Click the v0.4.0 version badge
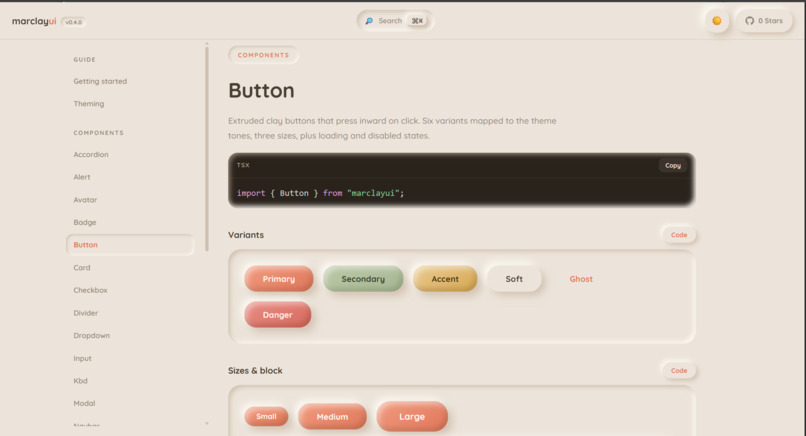 click(74, 22)
